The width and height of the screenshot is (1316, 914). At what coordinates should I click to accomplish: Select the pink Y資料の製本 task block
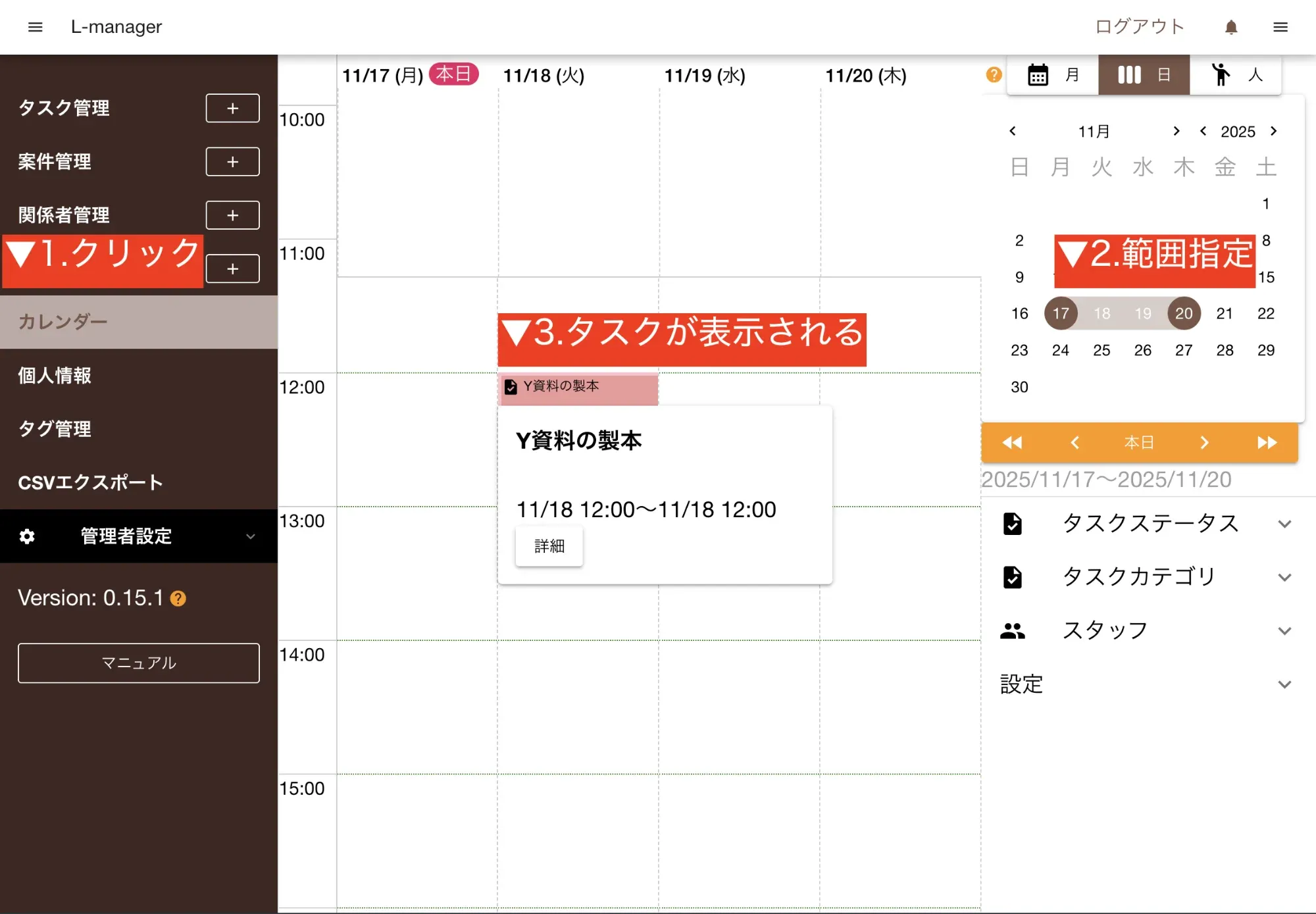click(x=578, y=387)
